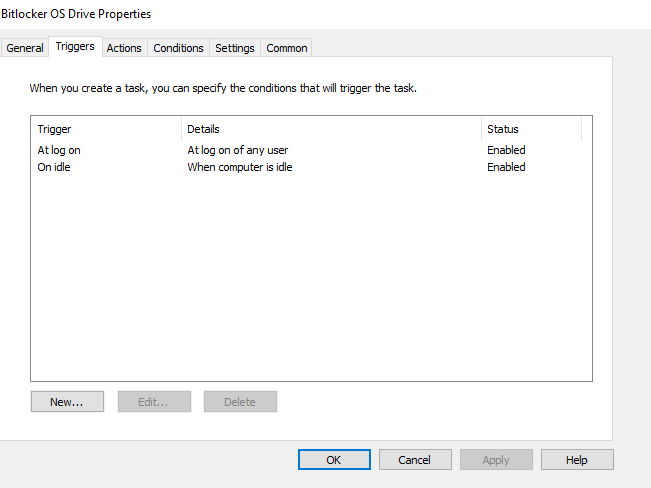Open the Settings tab
Image resolution: width=651 pixels, height=488 pixels.
click(x=235, y=48)
